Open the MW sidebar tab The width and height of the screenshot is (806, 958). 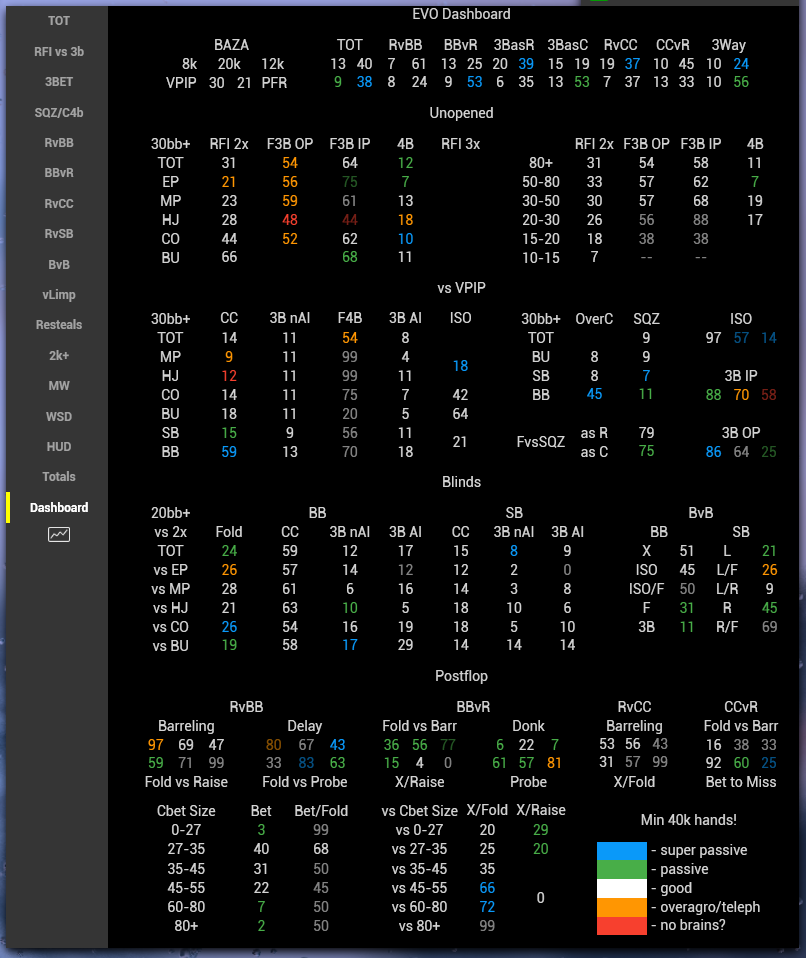[x=59, y=386]
